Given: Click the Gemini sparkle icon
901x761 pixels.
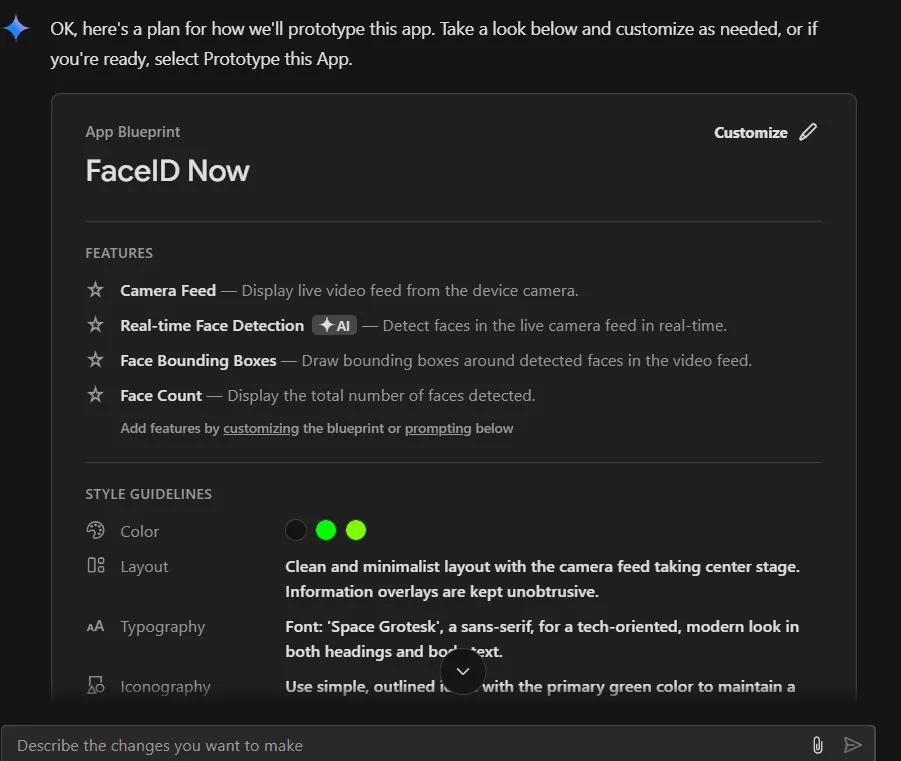Looking at the screenshot, I should 16,28.
